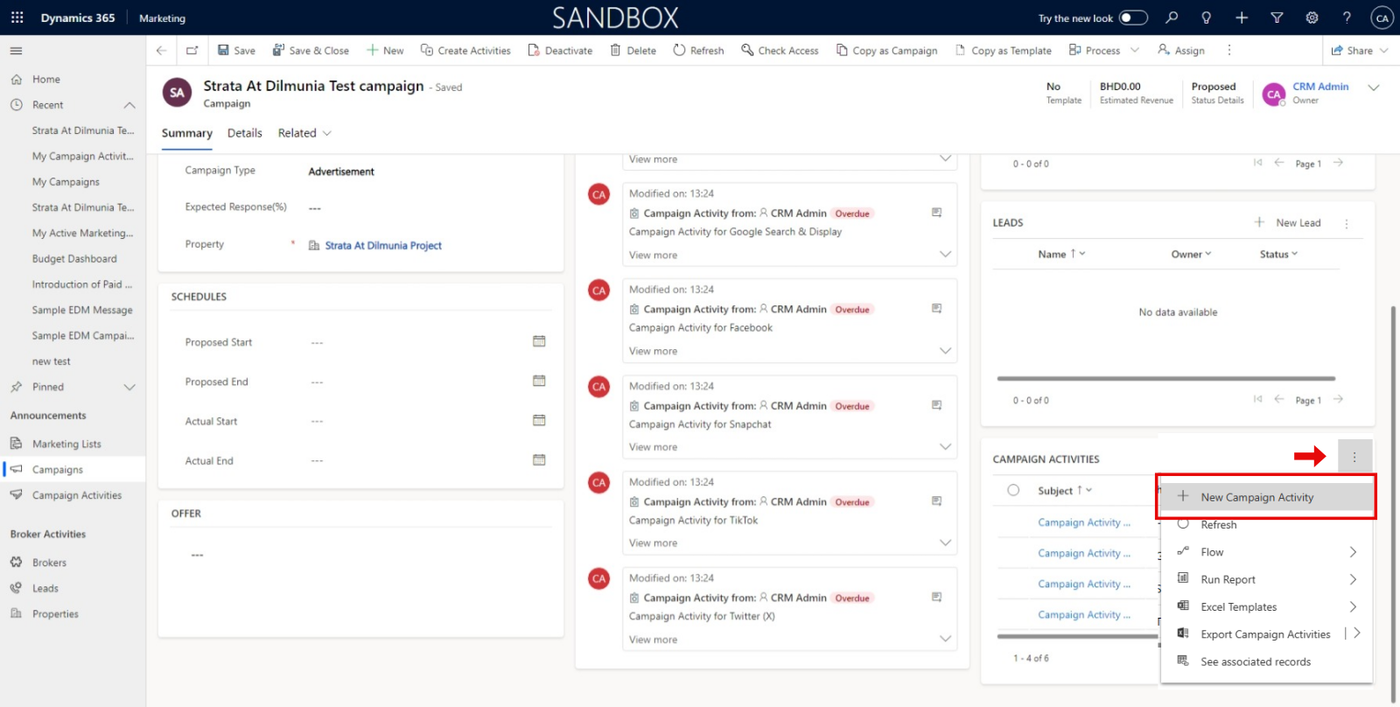Open the settings gear icon
Screen dimensions: 1400x707
point(1312,18)
